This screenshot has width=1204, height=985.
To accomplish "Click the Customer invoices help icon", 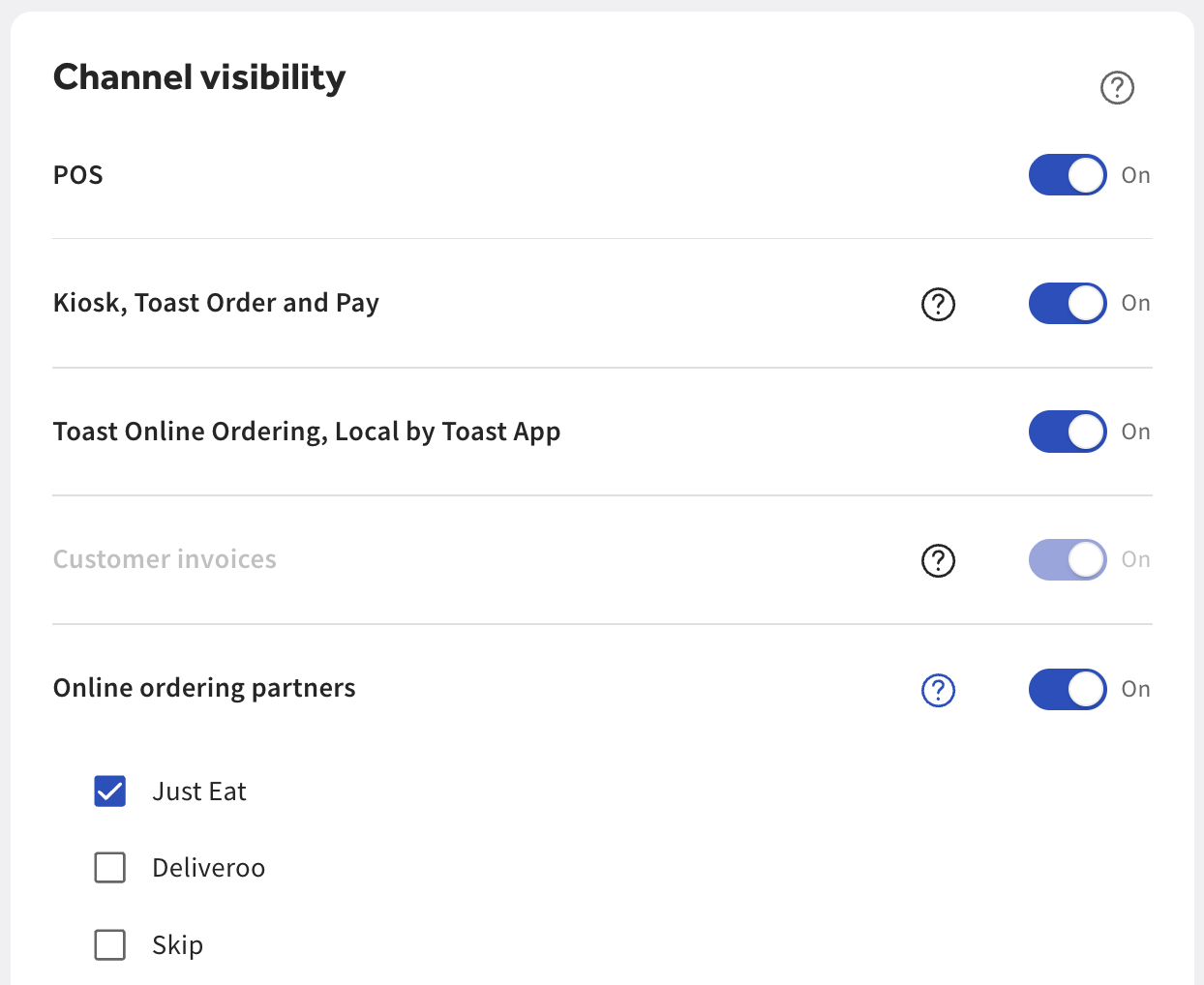I will click(938, 560).
